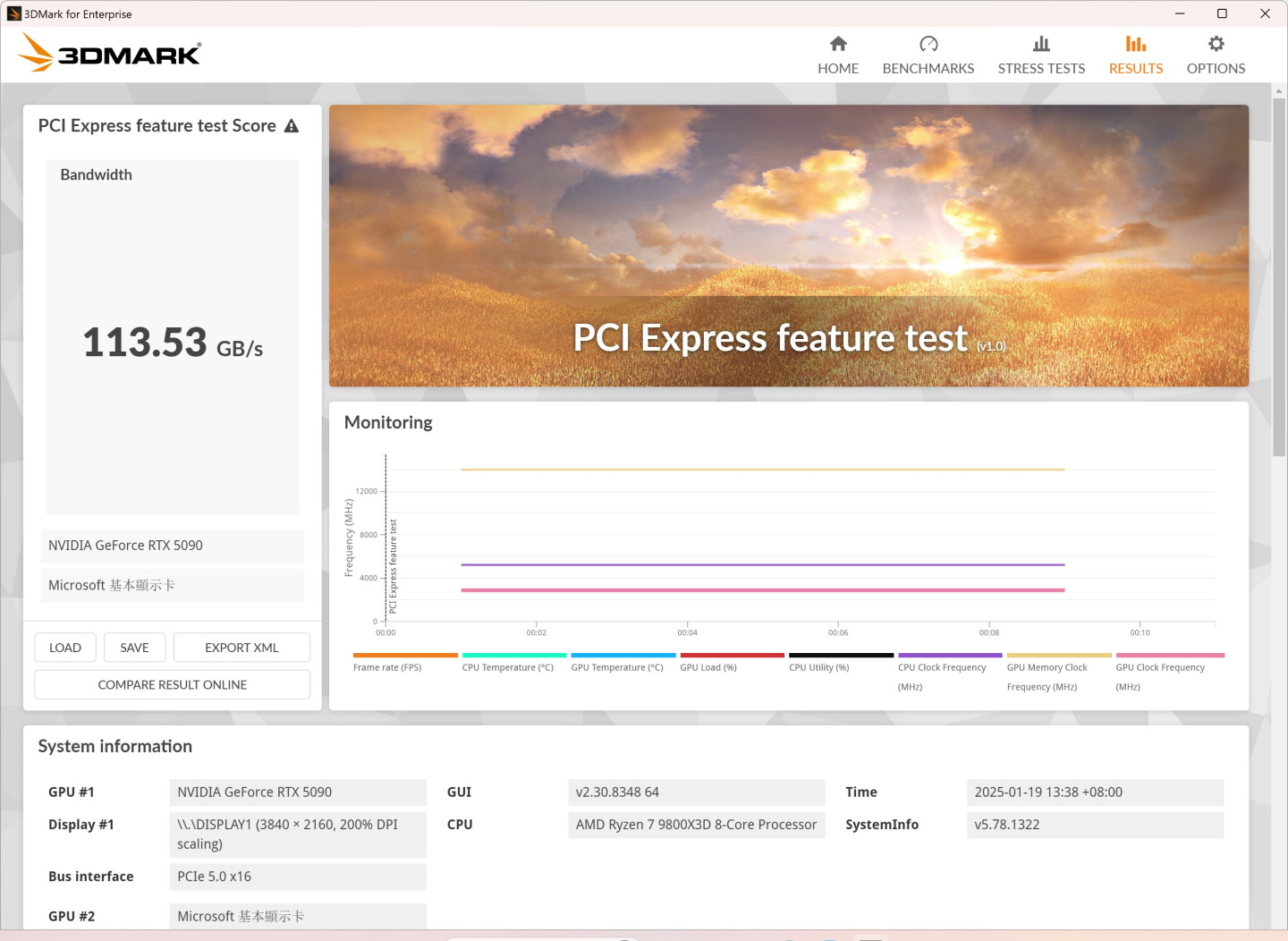This screenshot has height=941, width=1288.
Task: Click the PCIe 5.0 x16 bus value
Action: (298, 877)
